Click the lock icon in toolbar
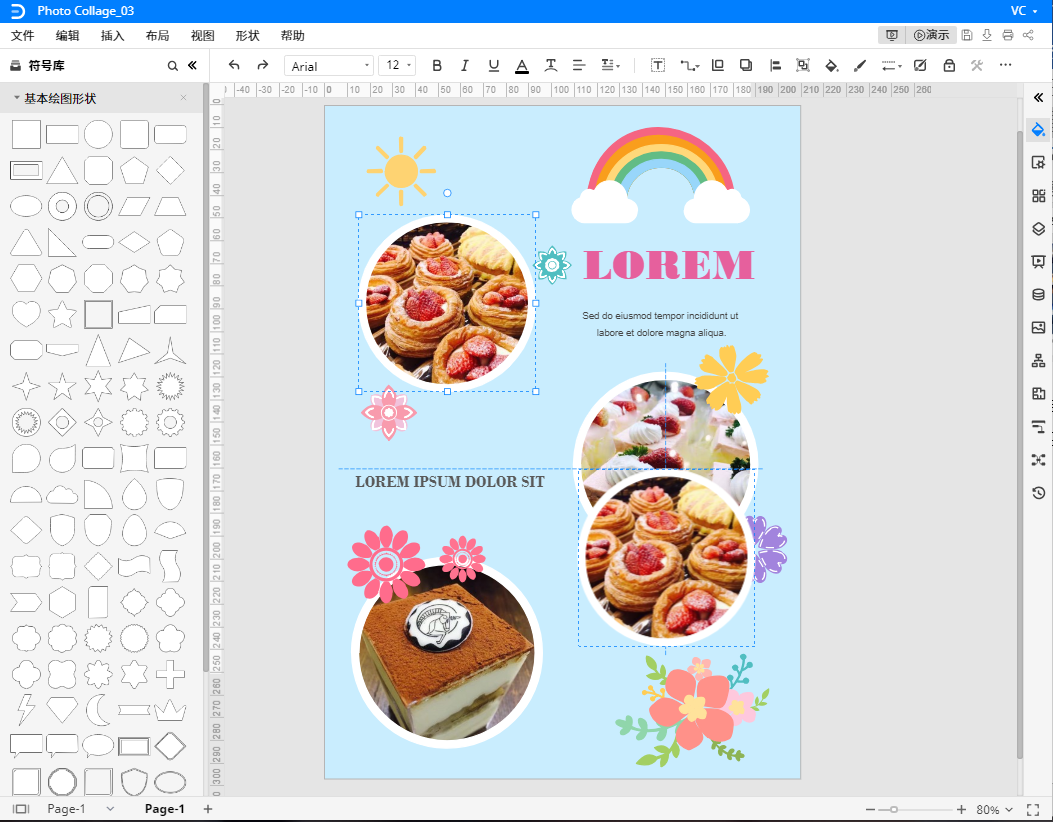The width and height of the screenshot is (1053, 822). click(x=948, y=65)
